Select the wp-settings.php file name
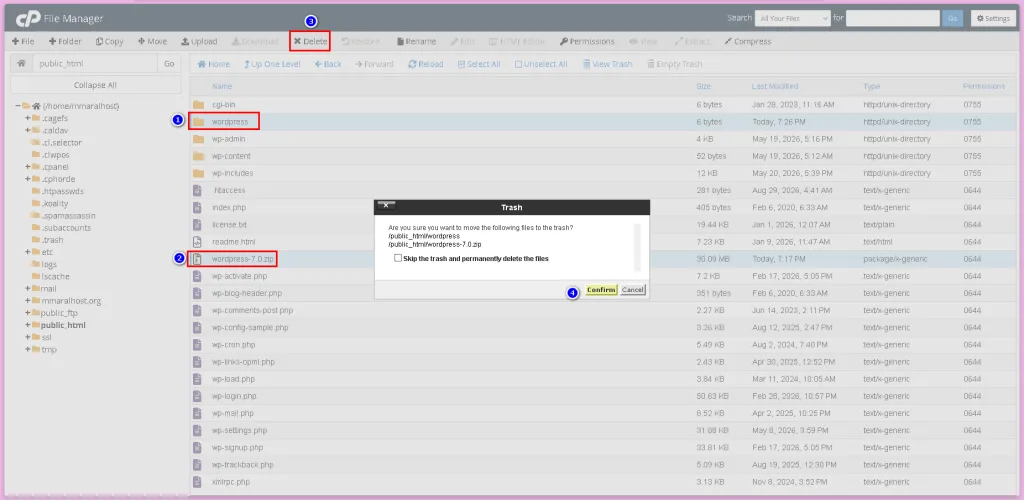 [240, 430]
